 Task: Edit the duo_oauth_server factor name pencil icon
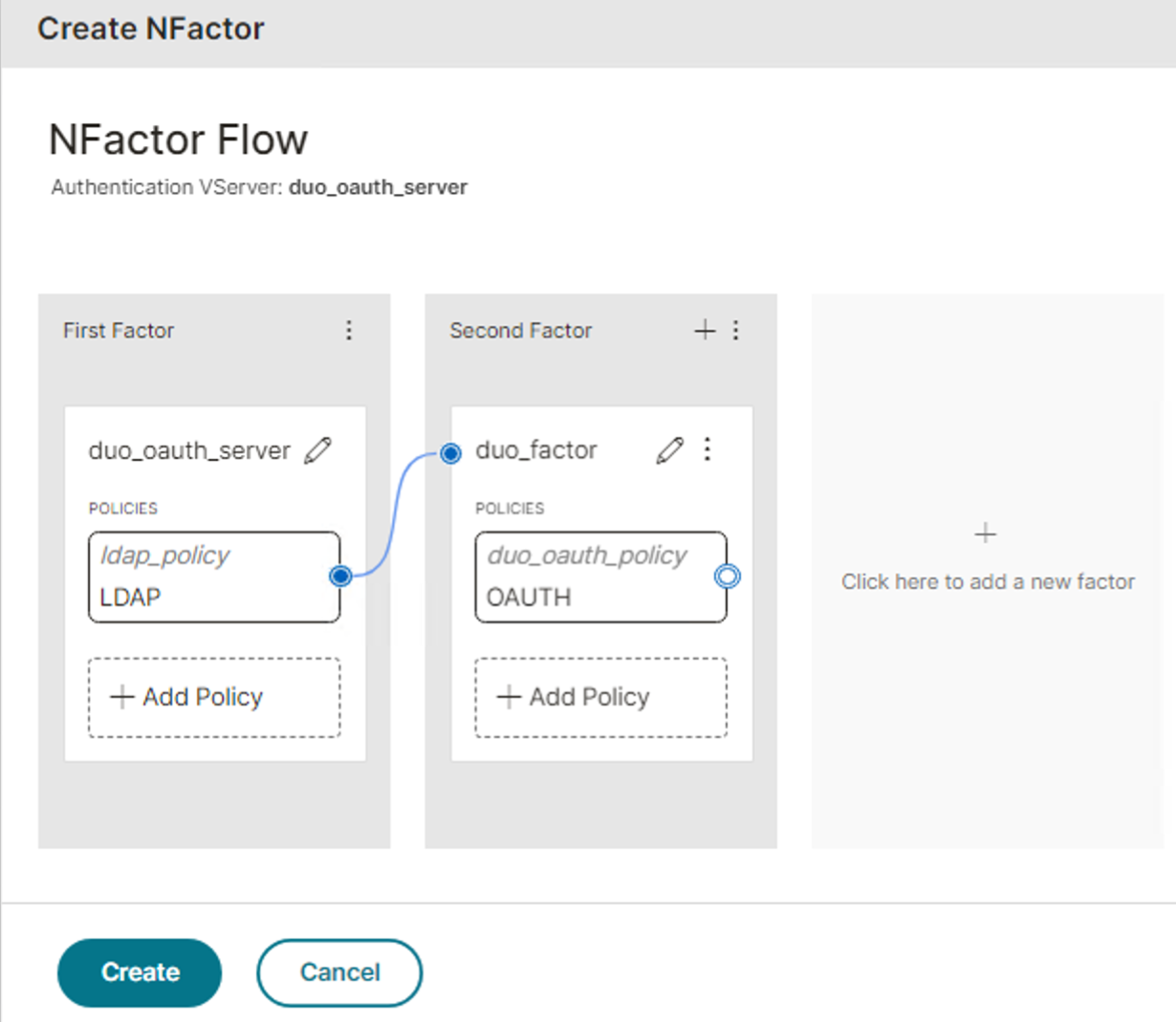pyautogui.click(x=318, y=450)
